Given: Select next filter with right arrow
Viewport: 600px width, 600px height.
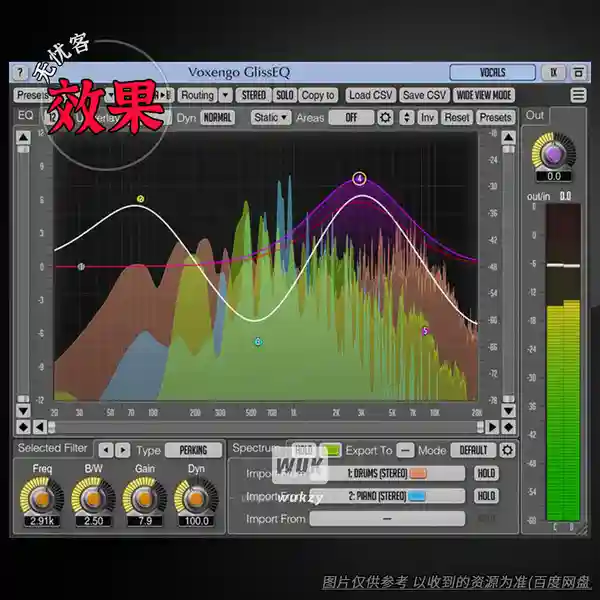Looking at the screenshot, I should point(122,450).
